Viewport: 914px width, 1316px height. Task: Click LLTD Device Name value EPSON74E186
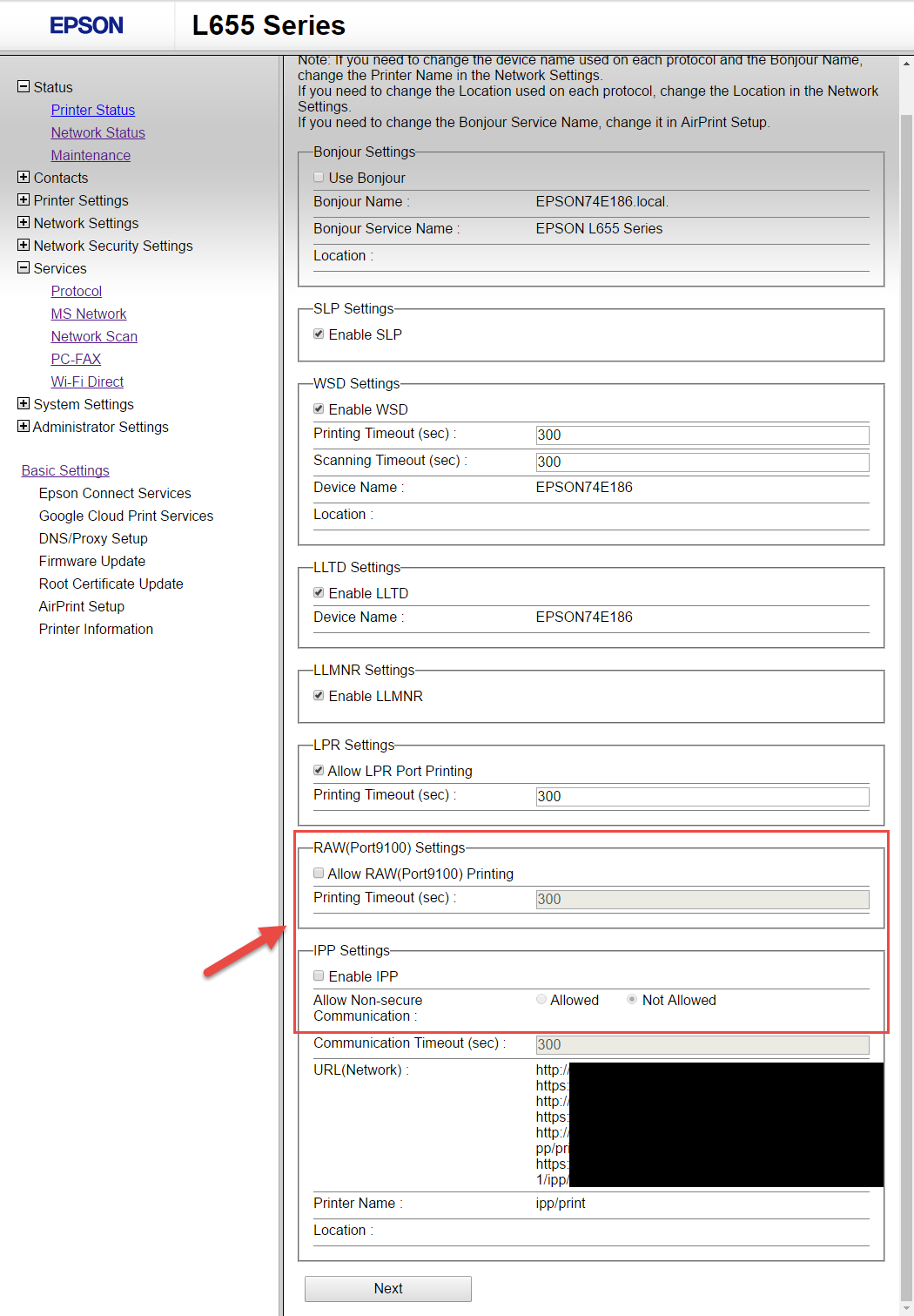[584, 617]
